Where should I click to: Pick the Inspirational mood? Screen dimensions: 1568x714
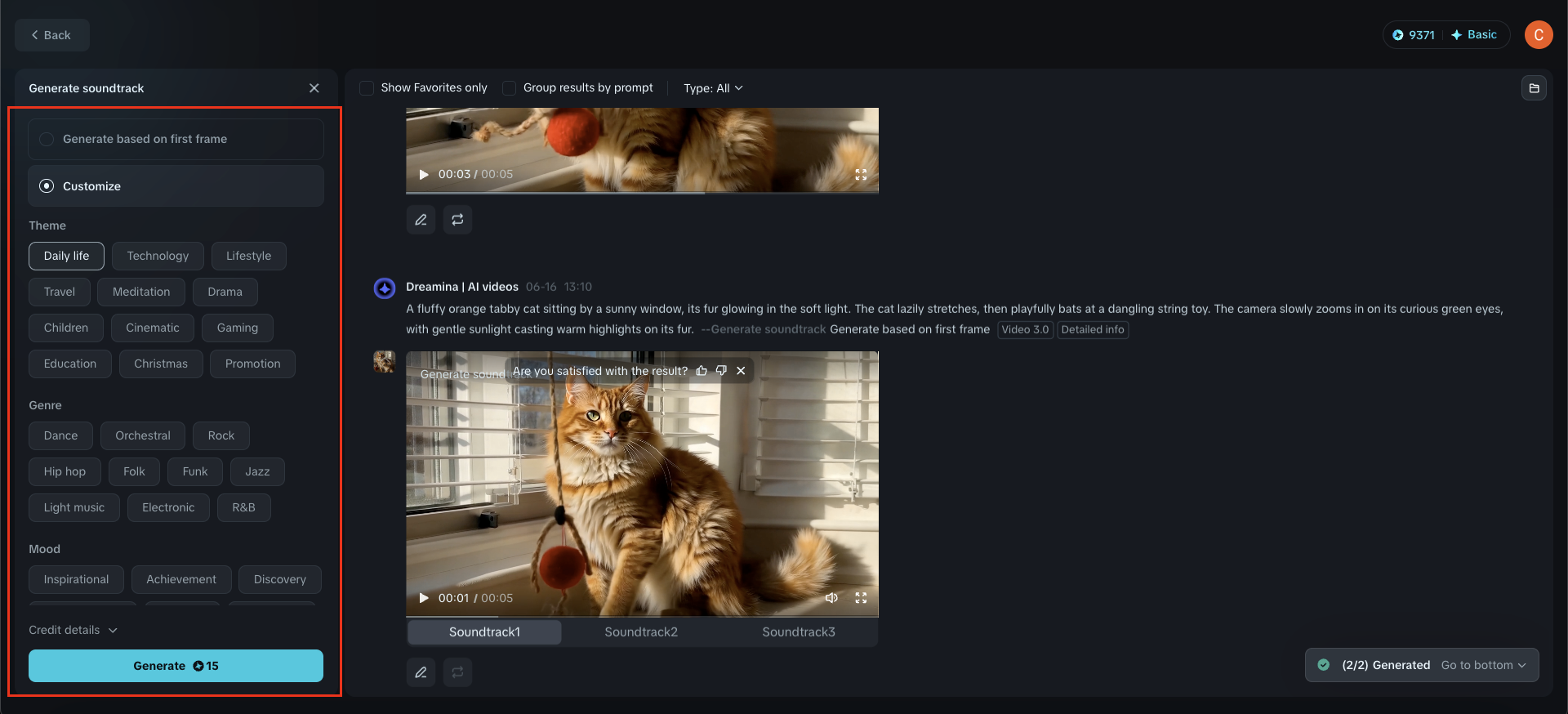coord(76,580)
